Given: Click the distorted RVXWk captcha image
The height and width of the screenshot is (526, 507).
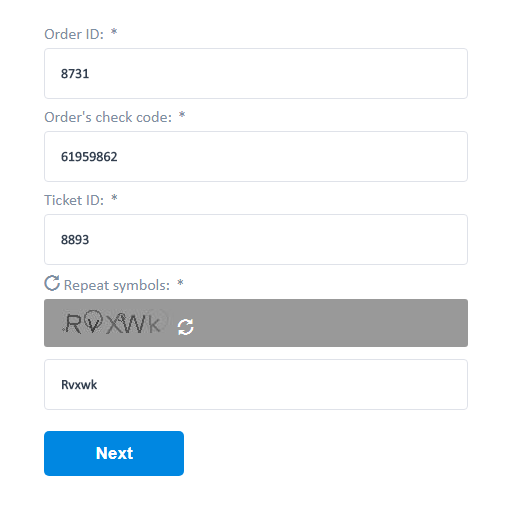Looking at the screenshot, I should tap(115, 322).
